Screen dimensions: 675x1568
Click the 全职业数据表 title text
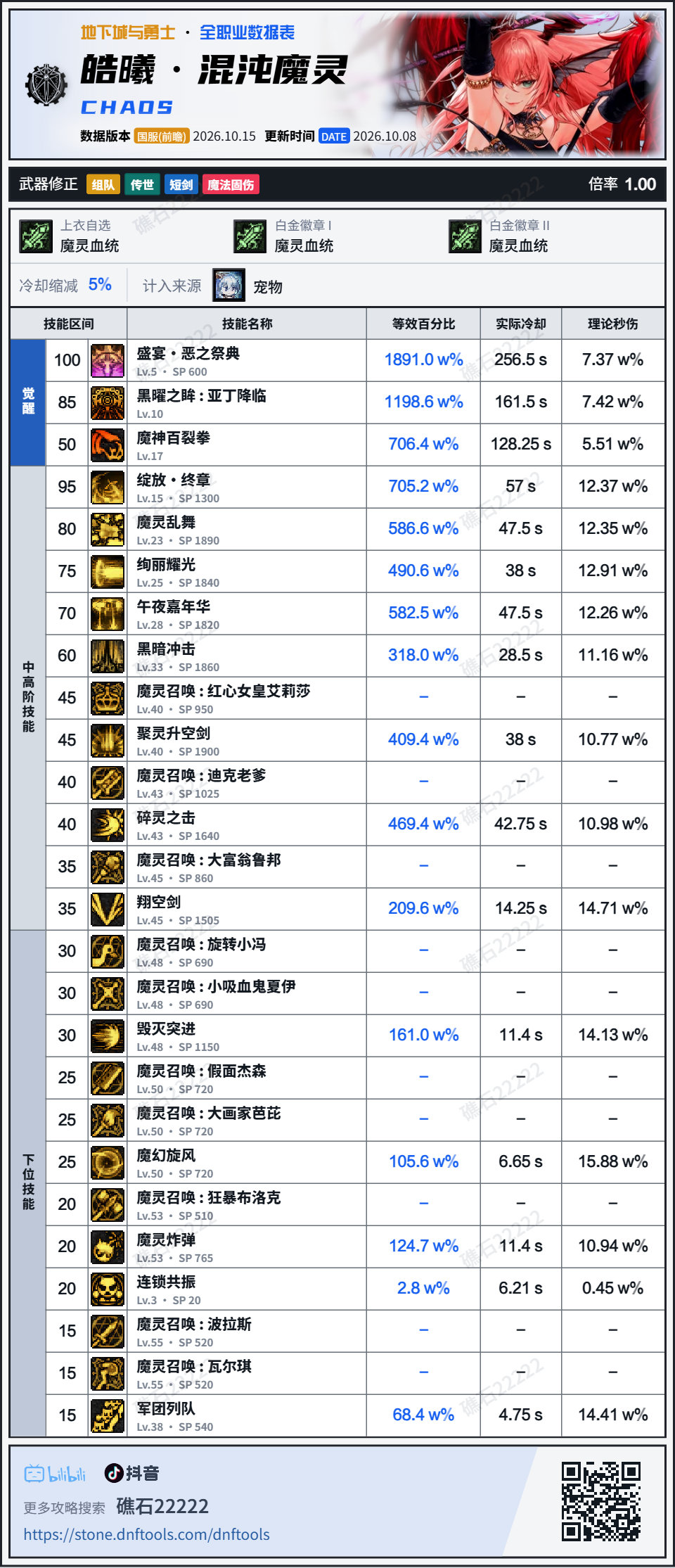(247, 32)
